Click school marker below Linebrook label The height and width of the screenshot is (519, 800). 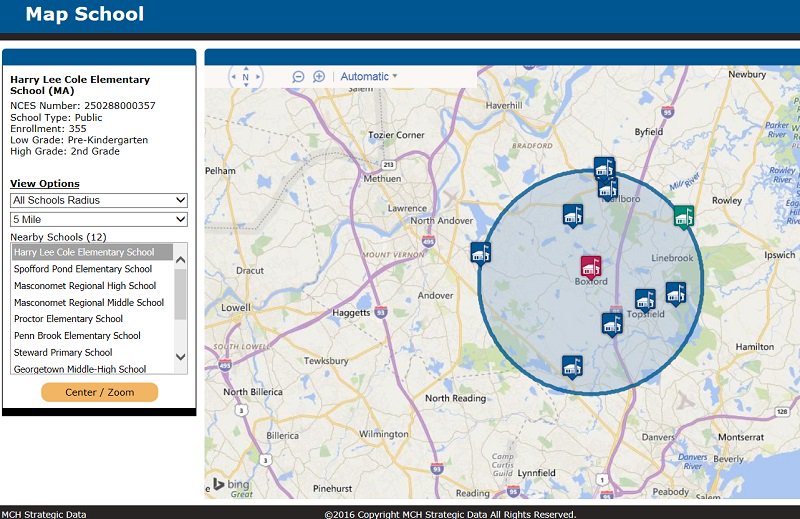676,294
